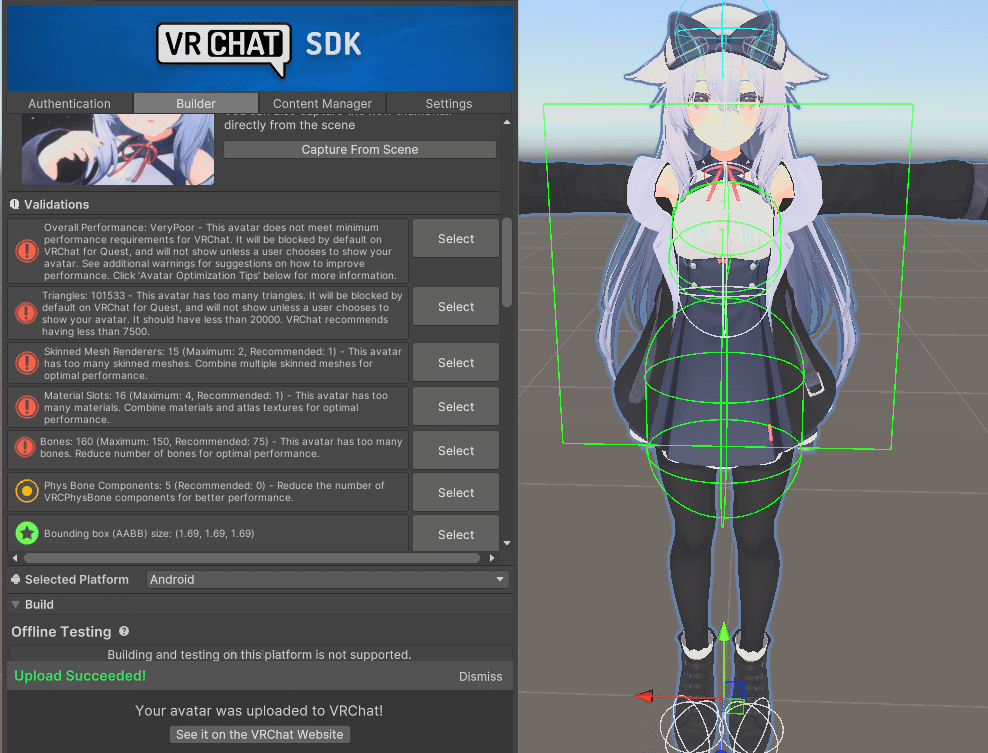Click Select for Phys Bone Components validation
Screen dimensions: 988x753
pyautogui.click(x=456, y=493)
